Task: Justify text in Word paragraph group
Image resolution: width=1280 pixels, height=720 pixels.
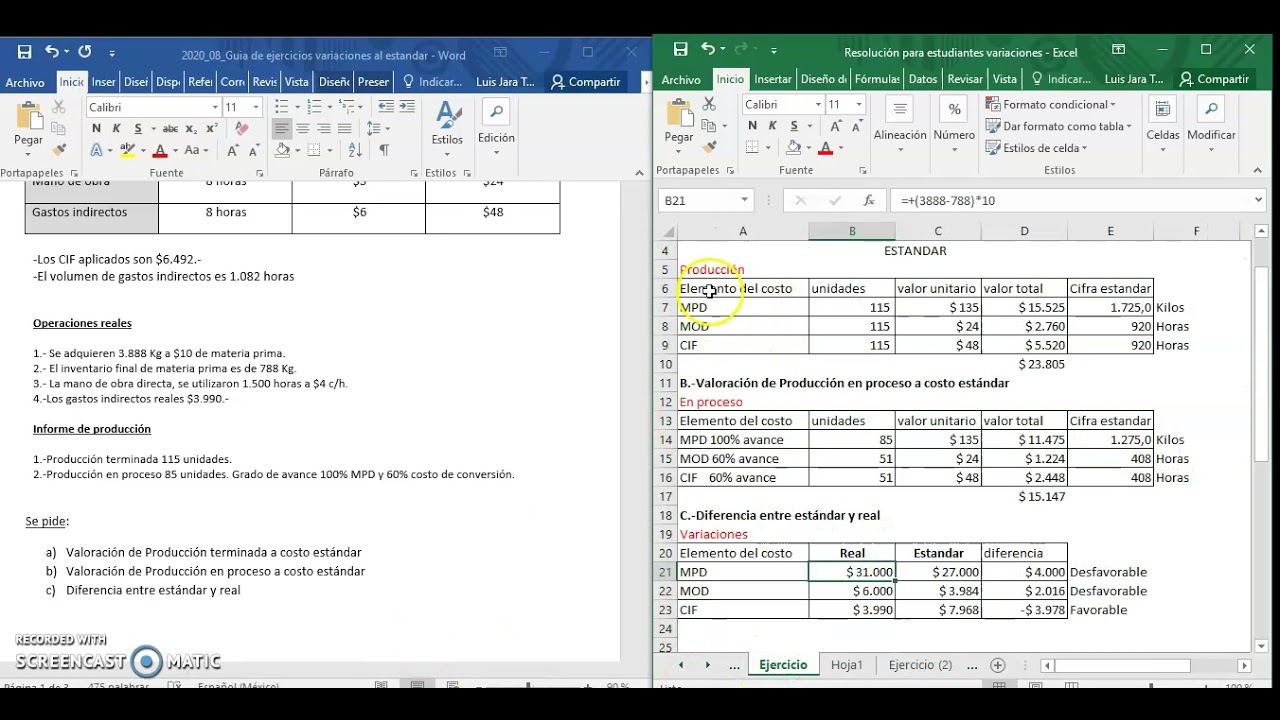Action: click(345, 128)
